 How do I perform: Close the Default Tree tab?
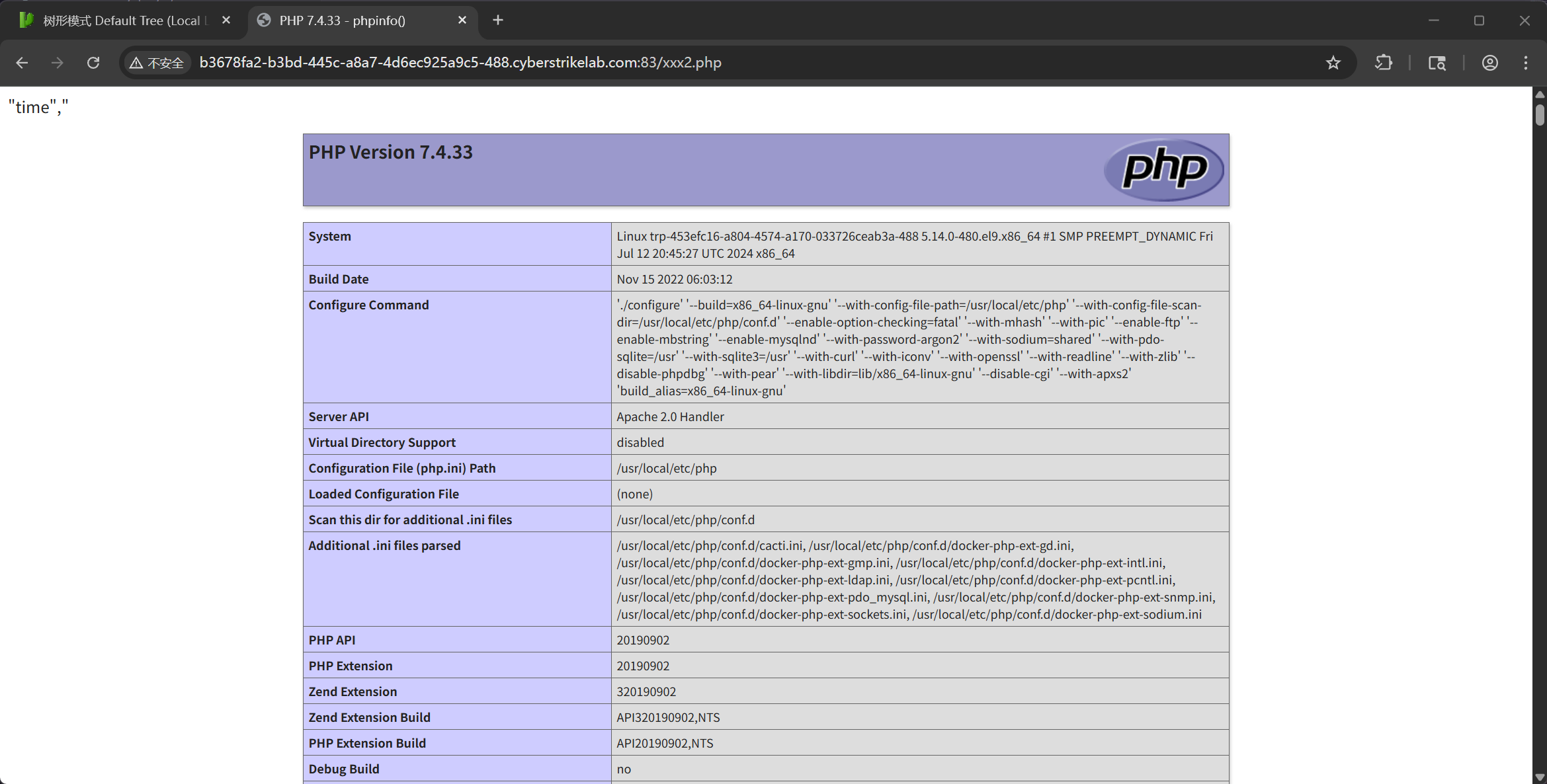[x=226, y=20]
